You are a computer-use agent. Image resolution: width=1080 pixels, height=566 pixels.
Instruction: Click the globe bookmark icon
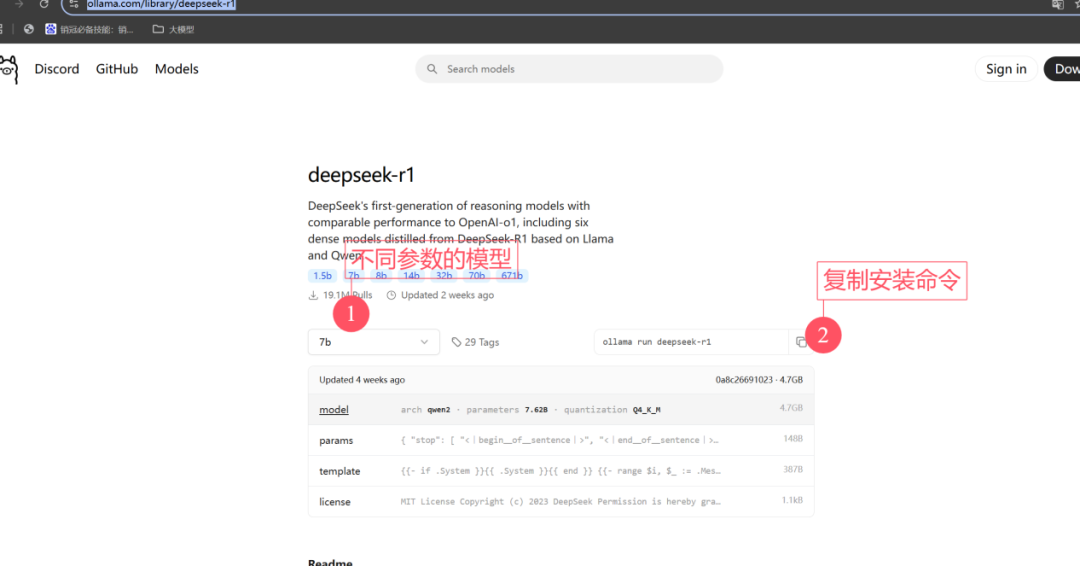point(28,29)
